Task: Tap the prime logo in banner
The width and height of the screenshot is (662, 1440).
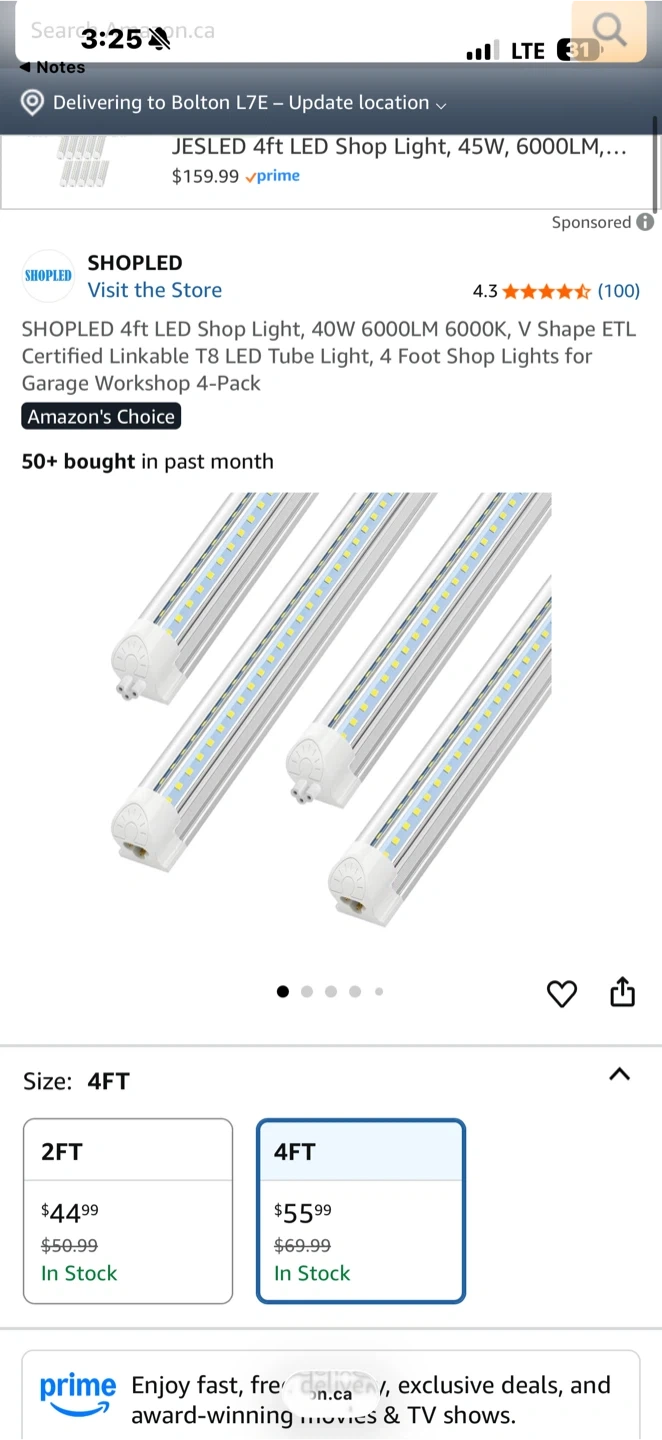Action: coord(78,1395)
